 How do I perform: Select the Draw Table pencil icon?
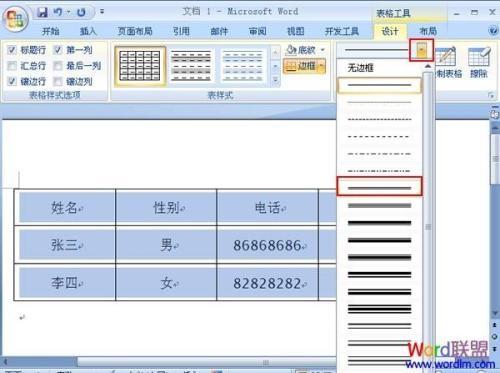(x=446, y=56)
